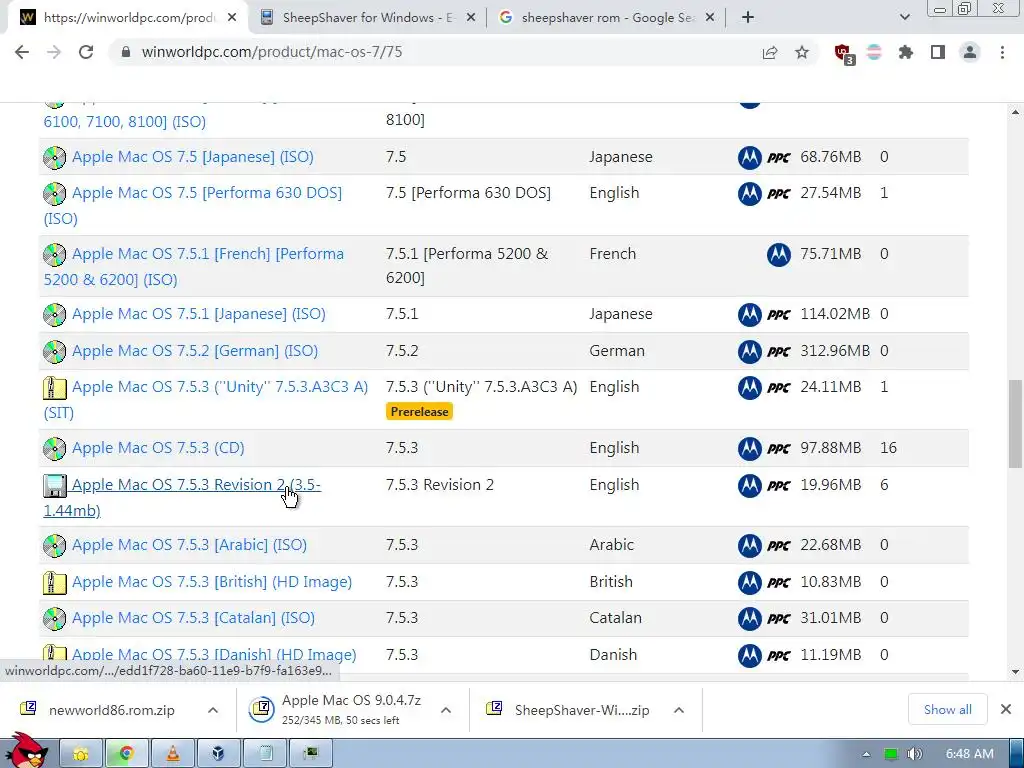Click the volume speaker tray icon
Screen dimensions: 1024x768
tap(914, 754)
